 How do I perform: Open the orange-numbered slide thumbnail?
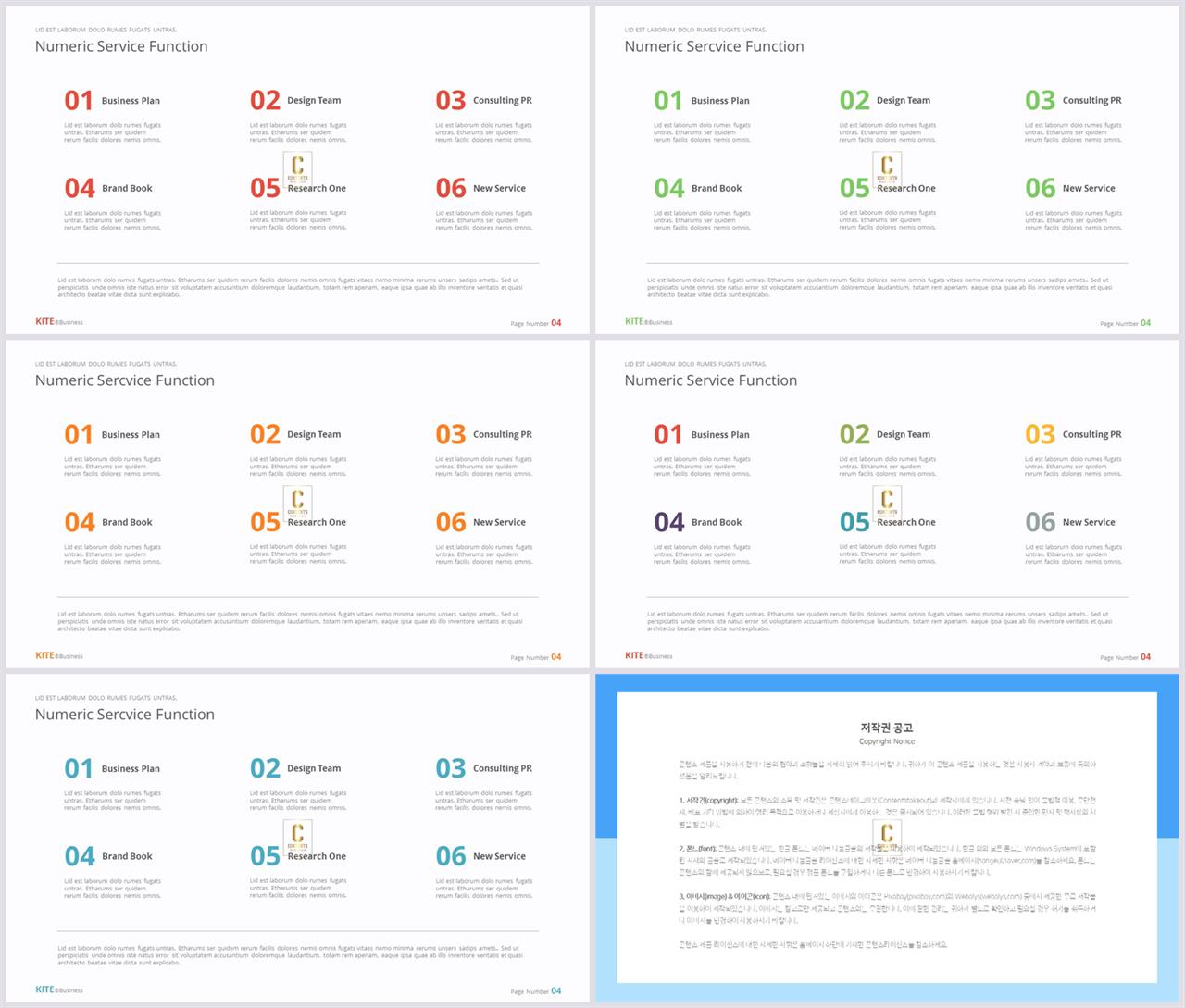click(x=297, y=504)
